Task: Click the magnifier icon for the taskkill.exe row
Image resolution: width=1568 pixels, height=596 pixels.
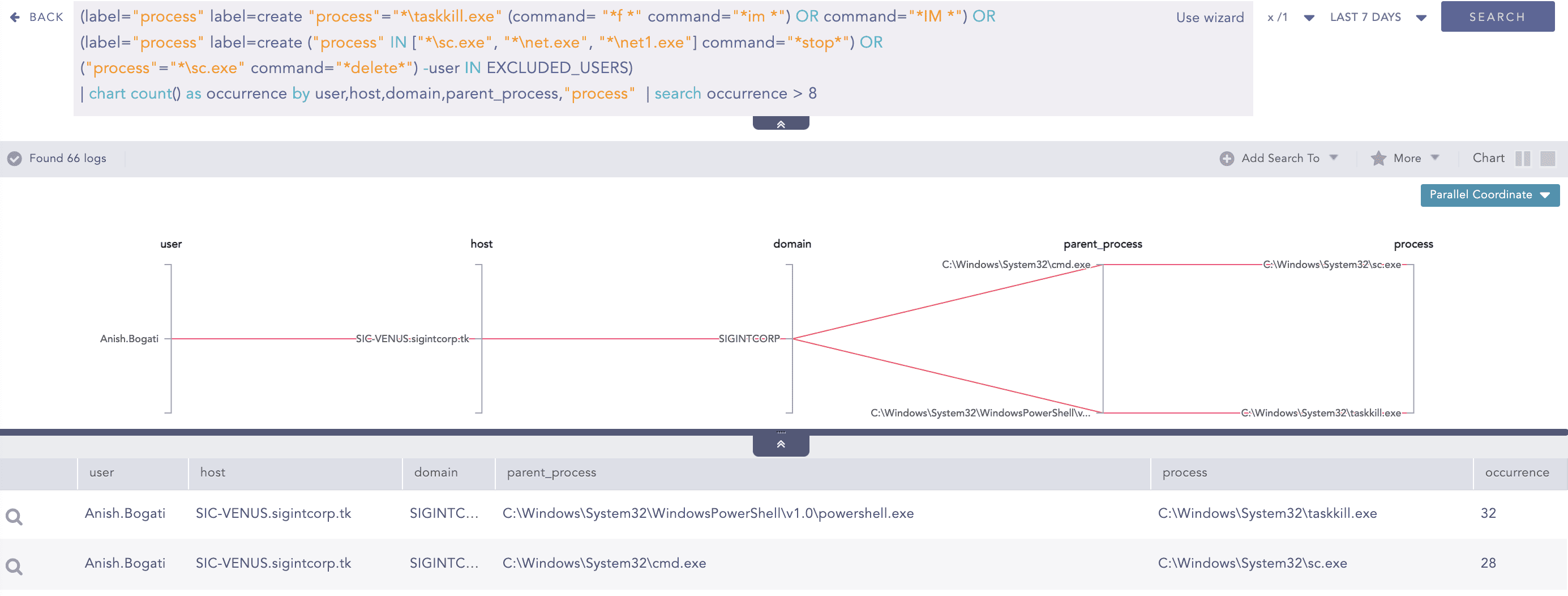Action: point(14,518)
